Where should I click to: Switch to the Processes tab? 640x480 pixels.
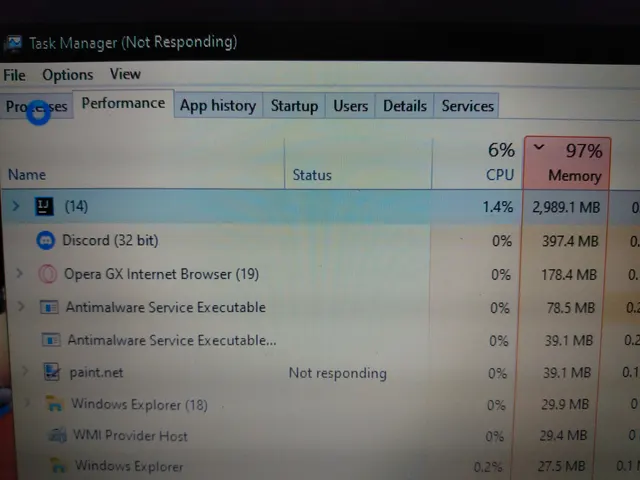tap(37, 107)
